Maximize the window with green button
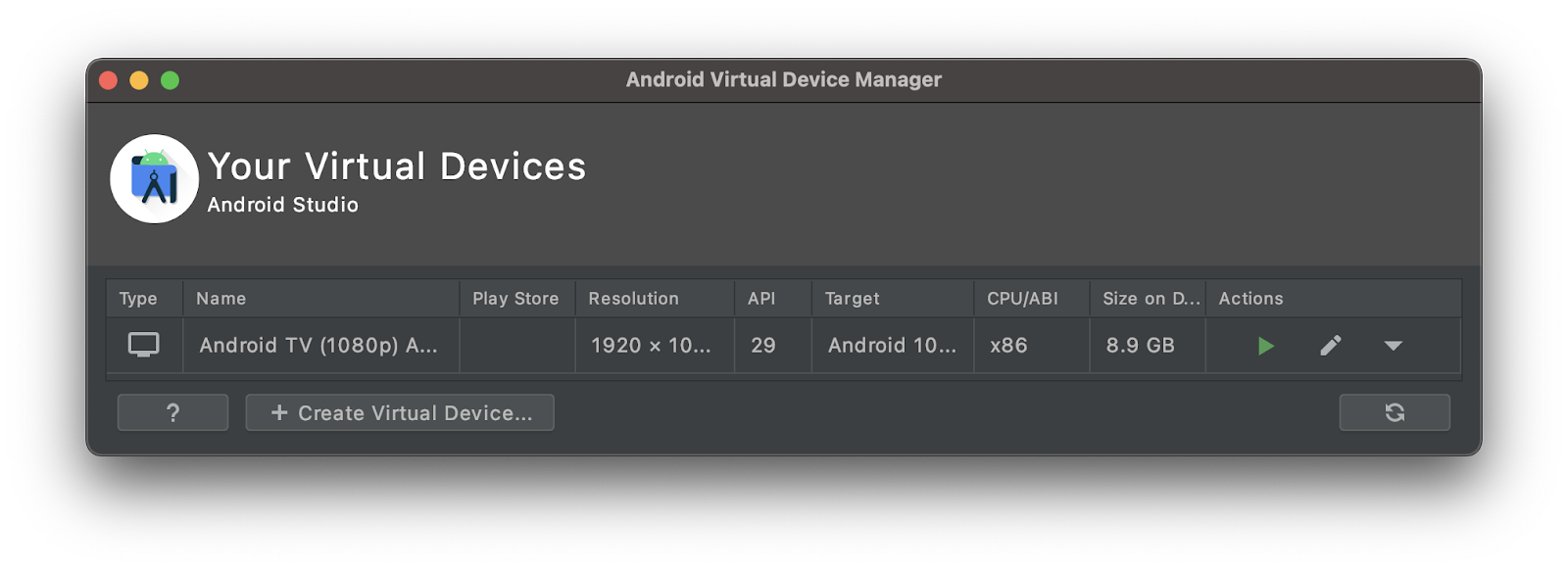 [x=170, y=80]
